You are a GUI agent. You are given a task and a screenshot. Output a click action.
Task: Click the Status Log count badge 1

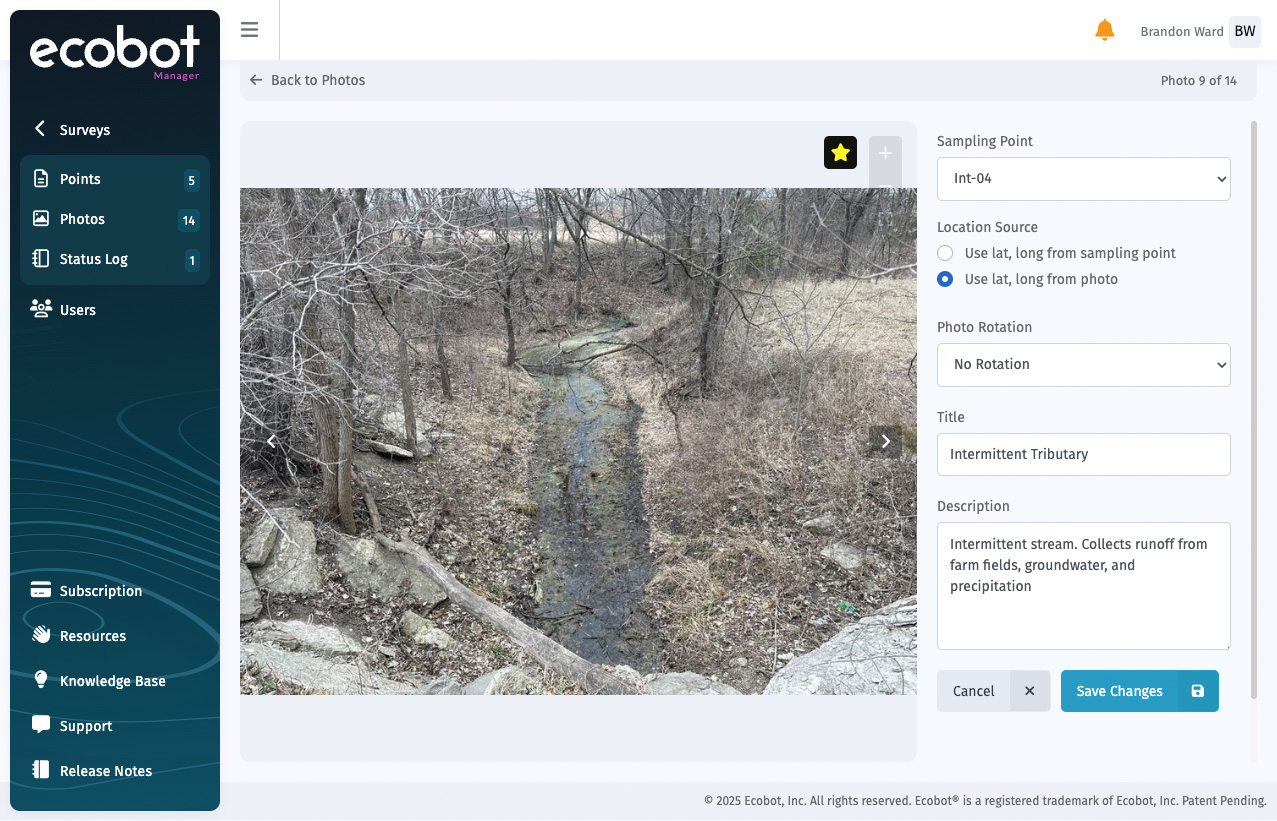pyautogui.click(x=191, y=261)
